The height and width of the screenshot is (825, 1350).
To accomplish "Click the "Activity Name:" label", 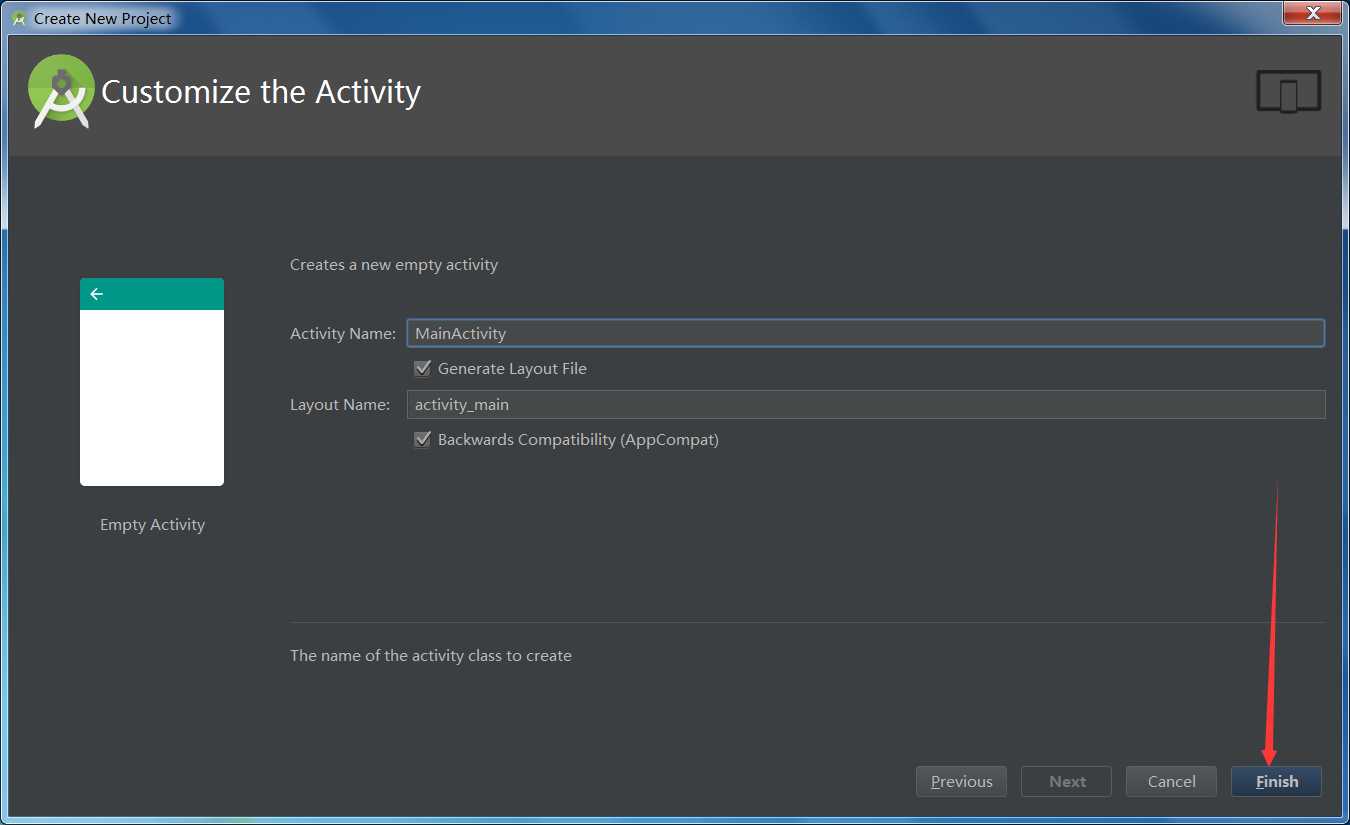I will [x=343, y=333].
